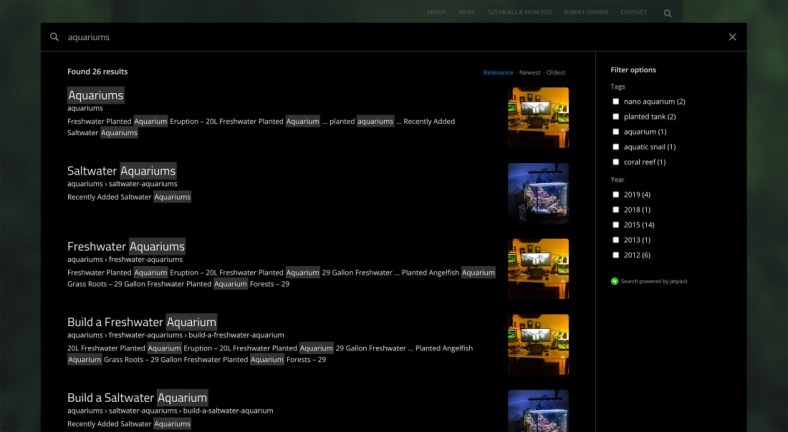788x432 pixels.
Task: Click path ending 'build-a-saltwater-aquarium'
Action: pyautogui.click(x=170, y=411)
